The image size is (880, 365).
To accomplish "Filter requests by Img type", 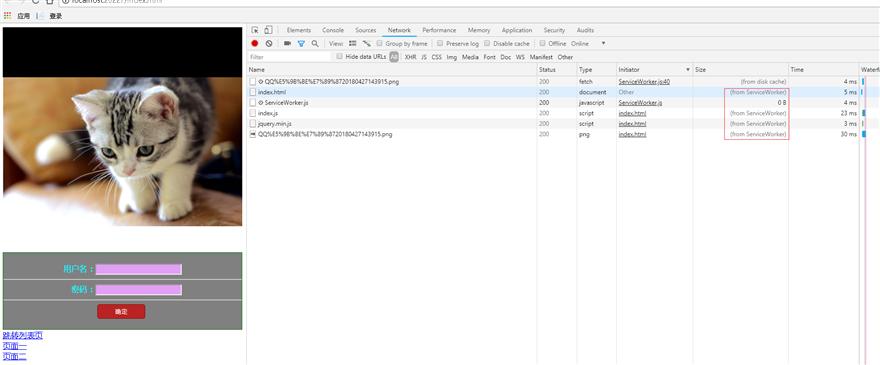I will coord(452,57).
